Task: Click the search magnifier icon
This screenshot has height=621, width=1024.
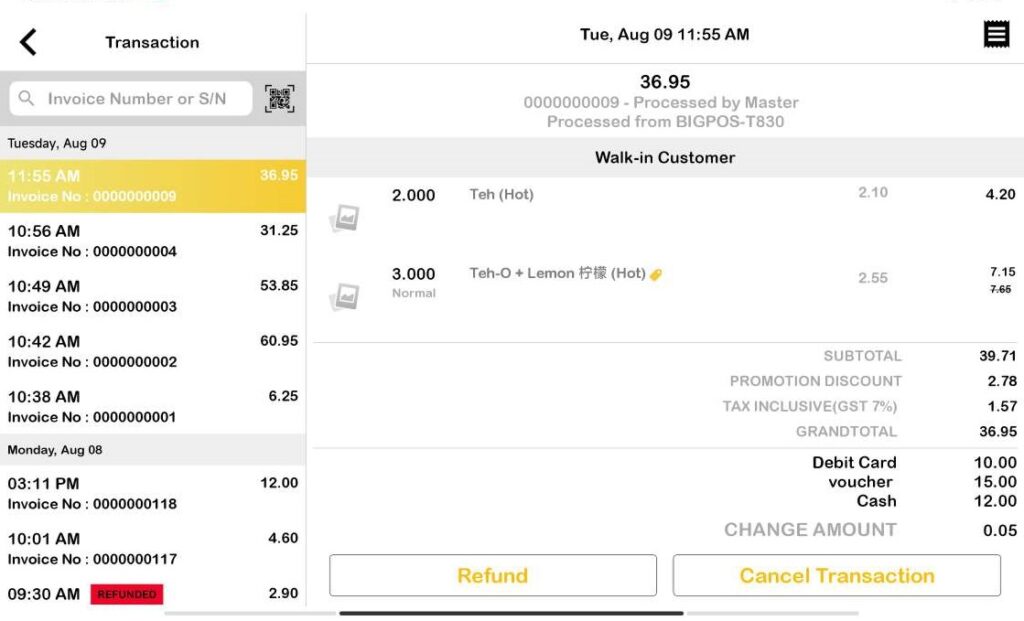Action: pyautogui.click(x=27, y=99)
